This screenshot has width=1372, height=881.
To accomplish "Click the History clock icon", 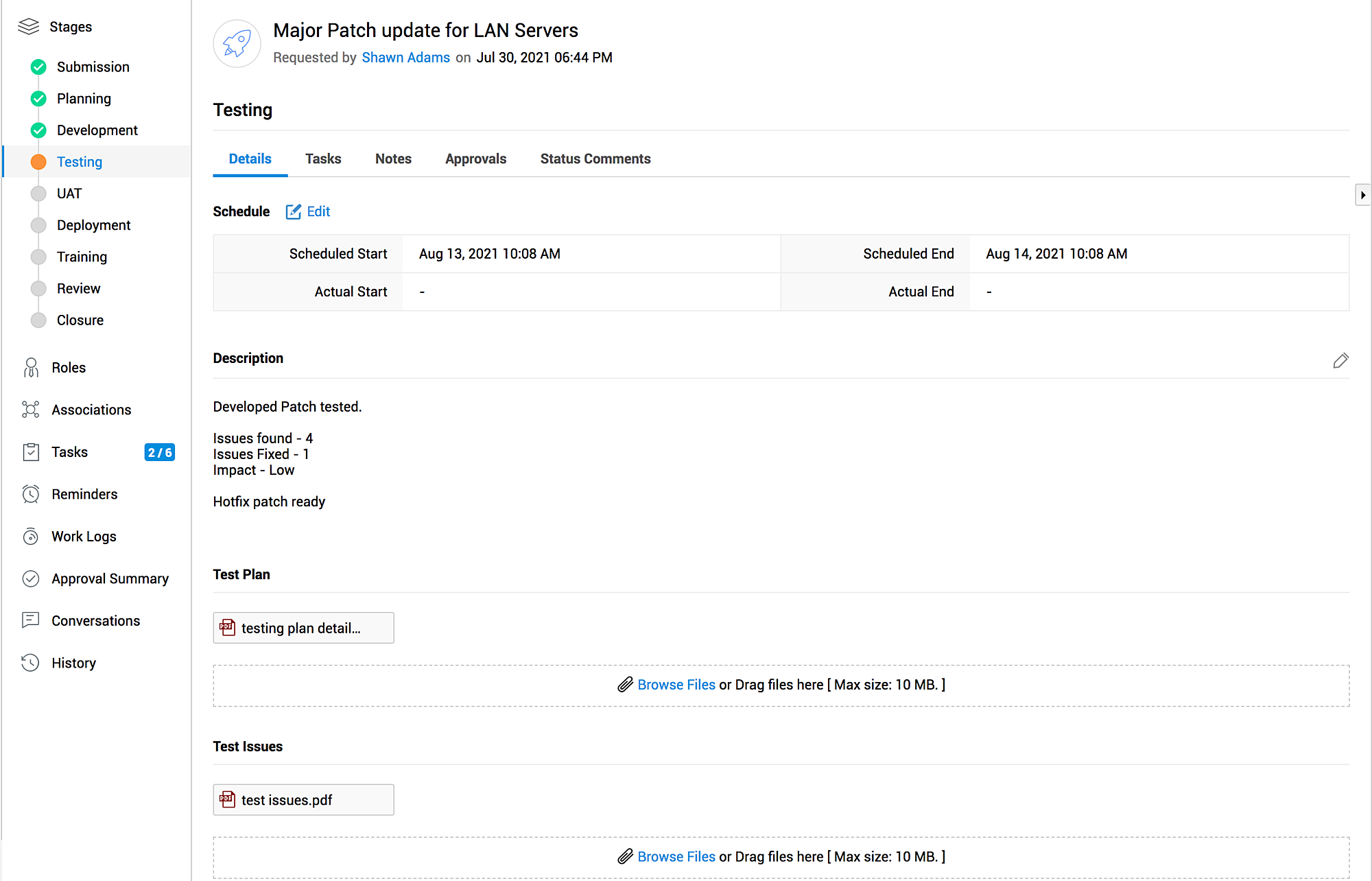I will pyautogui.click(x=31, y=663).
